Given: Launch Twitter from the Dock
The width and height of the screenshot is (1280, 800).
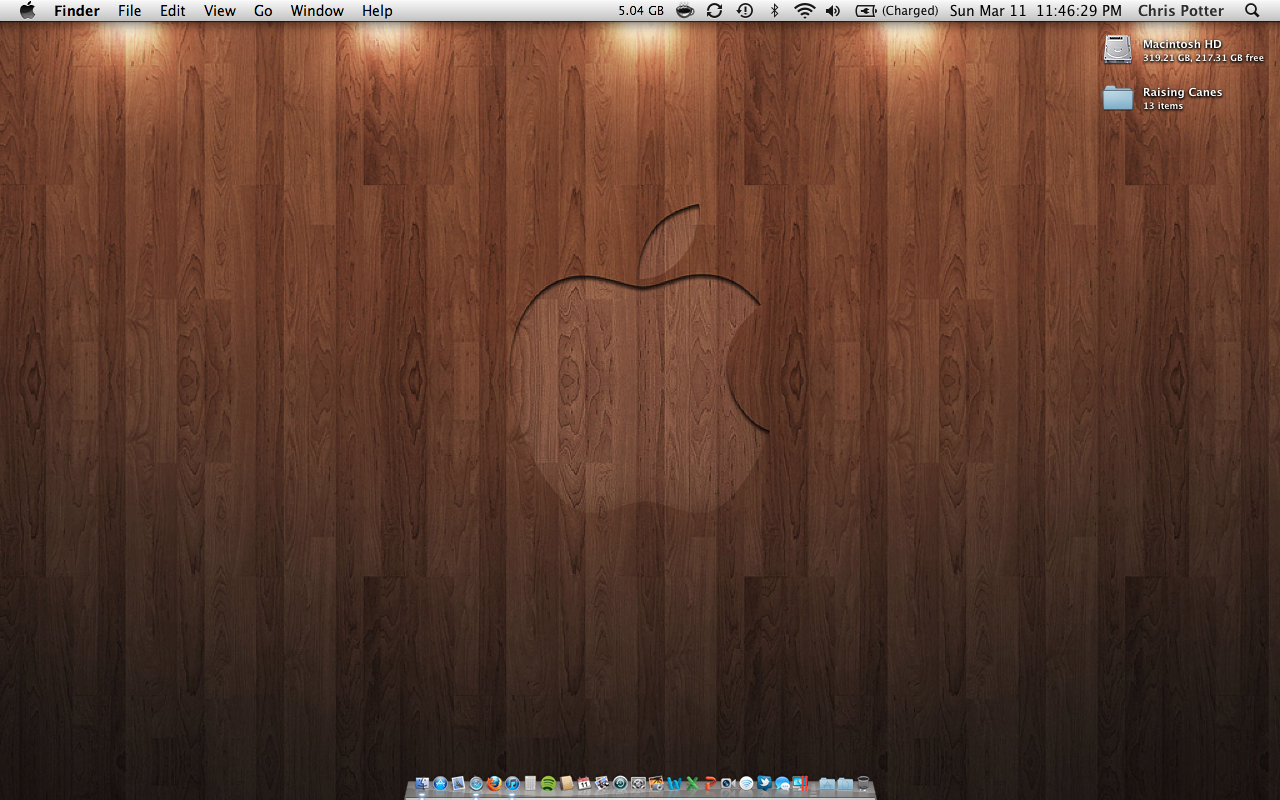Looking at the screenshot, I should pos(764,784).
